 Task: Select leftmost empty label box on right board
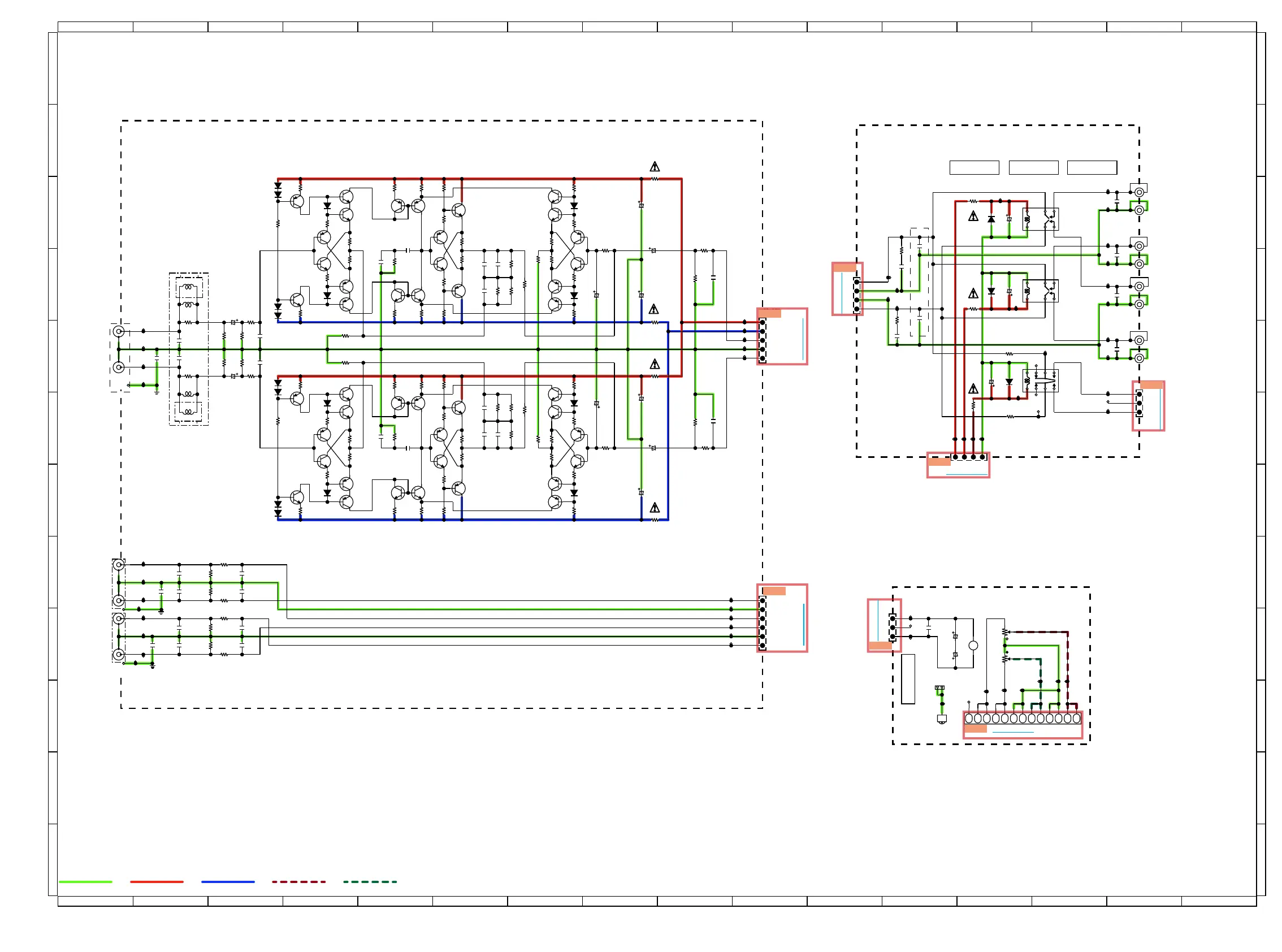pyautogui.click(x=974, y=167)
